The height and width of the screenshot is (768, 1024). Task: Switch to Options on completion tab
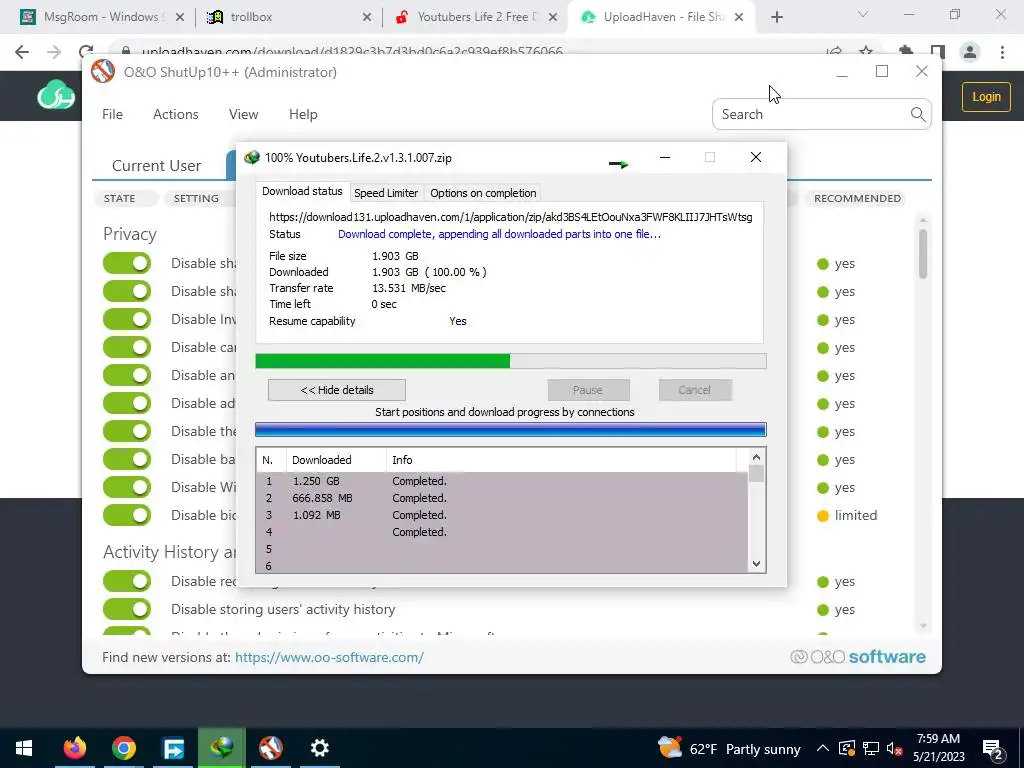[x=483, y=193]
